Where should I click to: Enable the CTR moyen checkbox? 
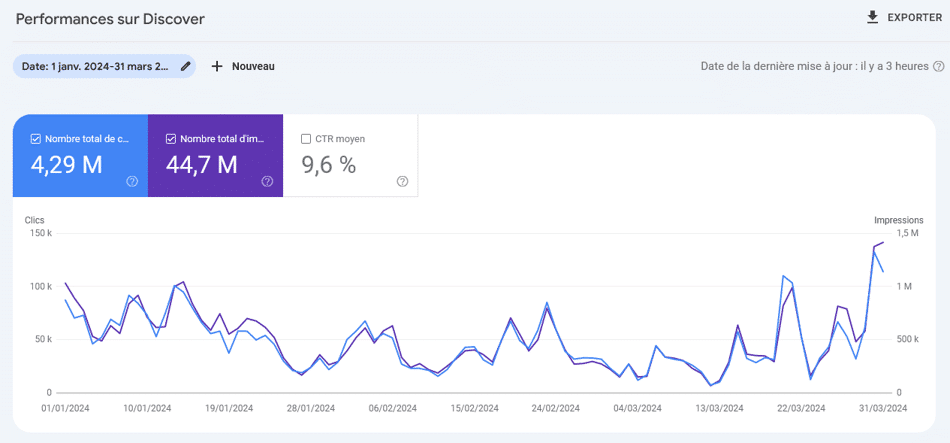306,139
